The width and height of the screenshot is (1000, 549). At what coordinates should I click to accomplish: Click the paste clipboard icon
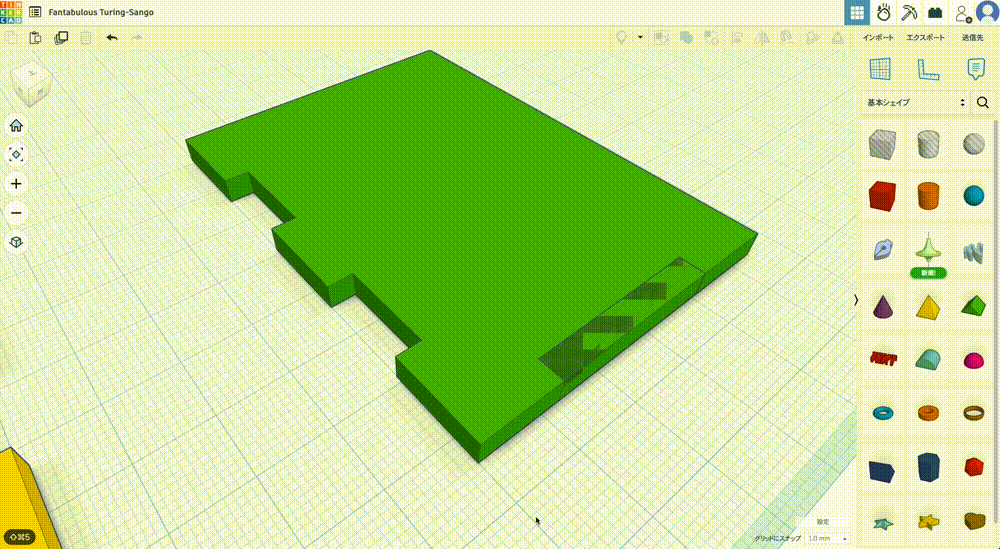36,38
